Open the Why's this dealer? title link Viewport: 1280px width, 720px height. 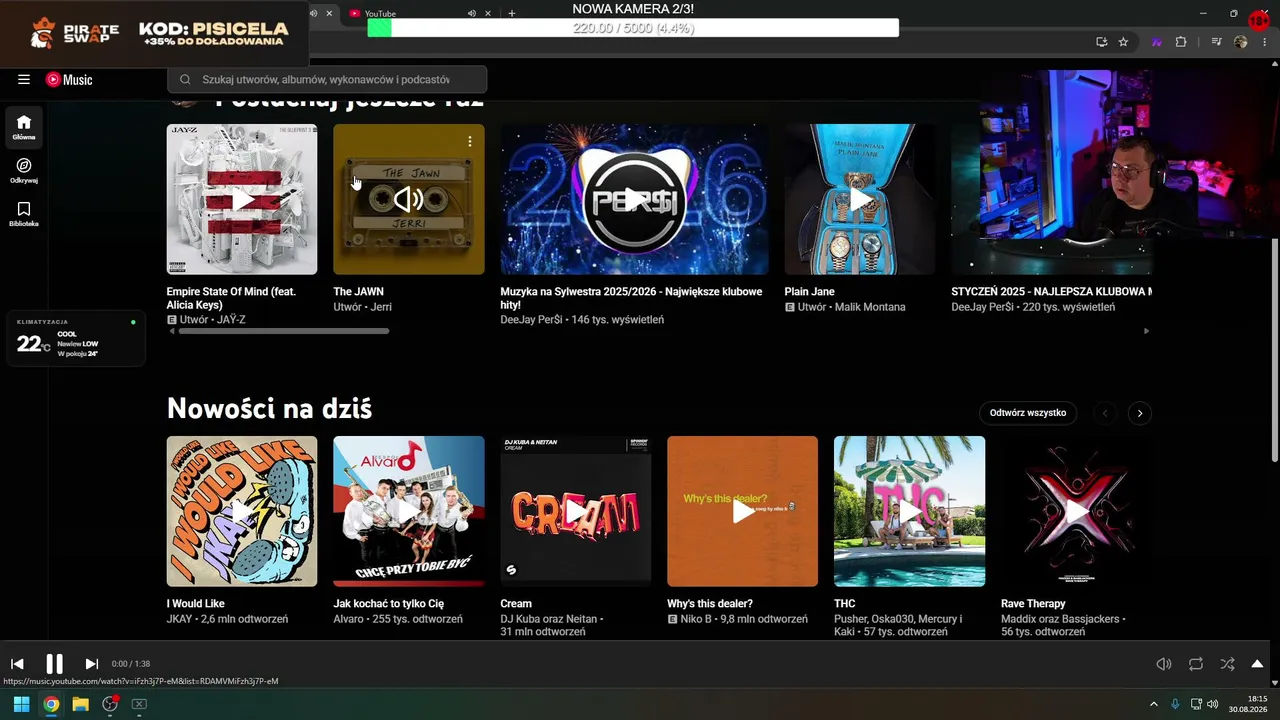coord(710,604)
